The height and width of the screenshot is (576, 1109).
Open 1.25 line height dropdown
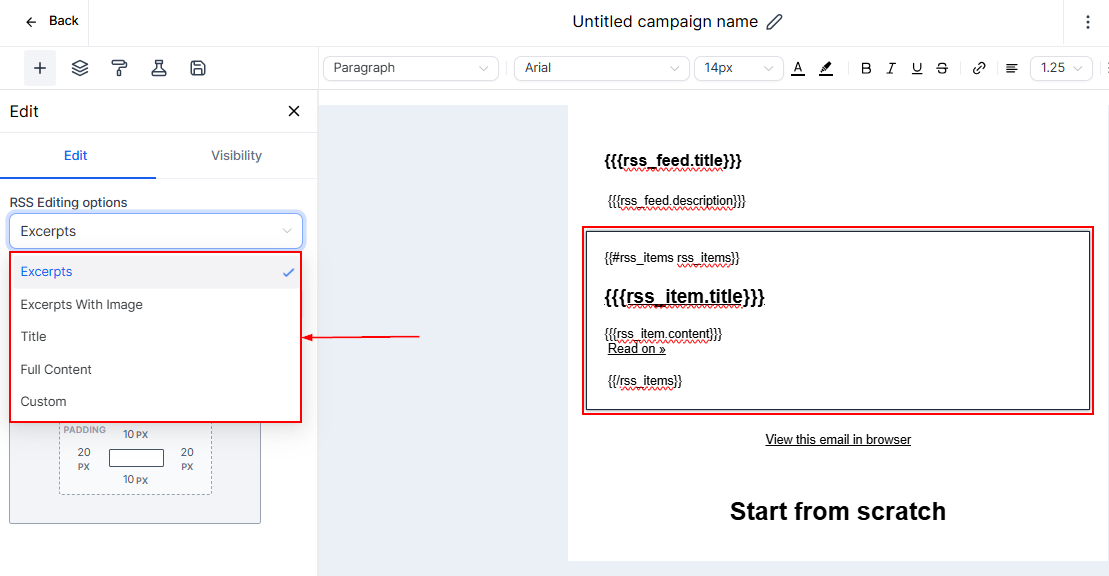[x=1061, y=68]
